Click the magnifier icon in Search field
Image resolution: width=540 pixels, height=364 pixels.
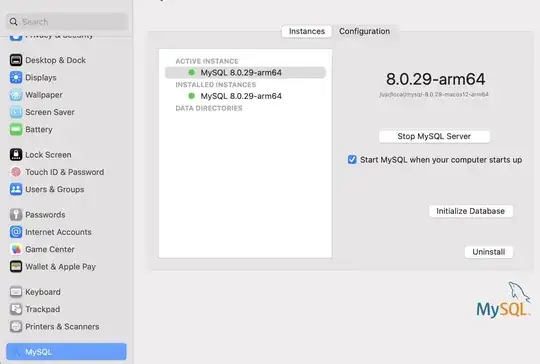click(x=13, y=22)
